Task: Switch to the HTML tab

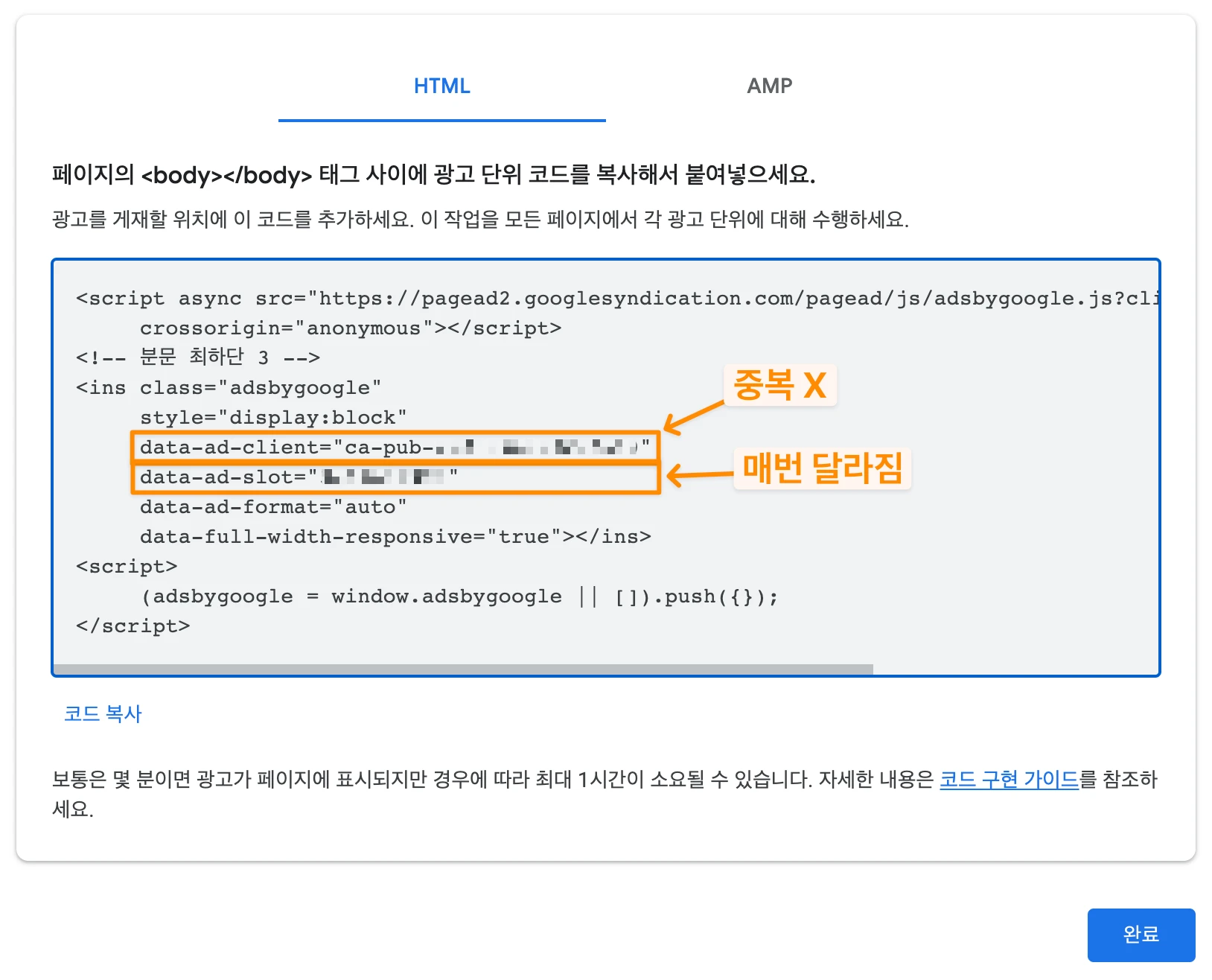Action: point(442,86)
